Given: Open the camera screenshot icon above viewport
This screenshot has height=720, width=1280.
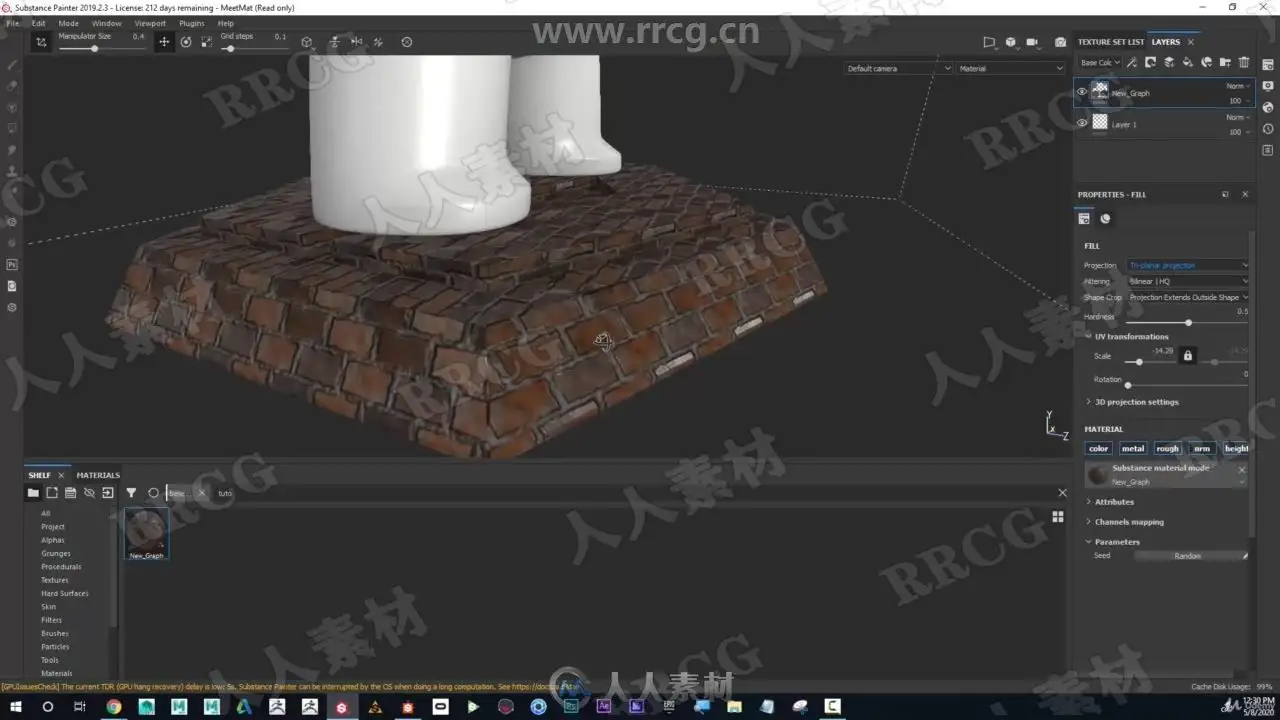Looking at the screenshot, I should (x=1060, y=42).
